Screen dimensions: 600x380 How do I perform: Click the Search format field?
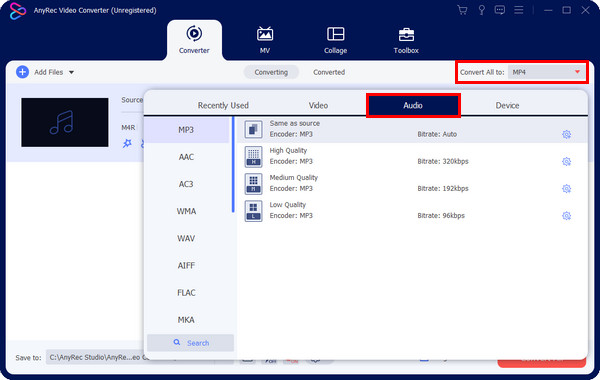click(x=191, y=343)
